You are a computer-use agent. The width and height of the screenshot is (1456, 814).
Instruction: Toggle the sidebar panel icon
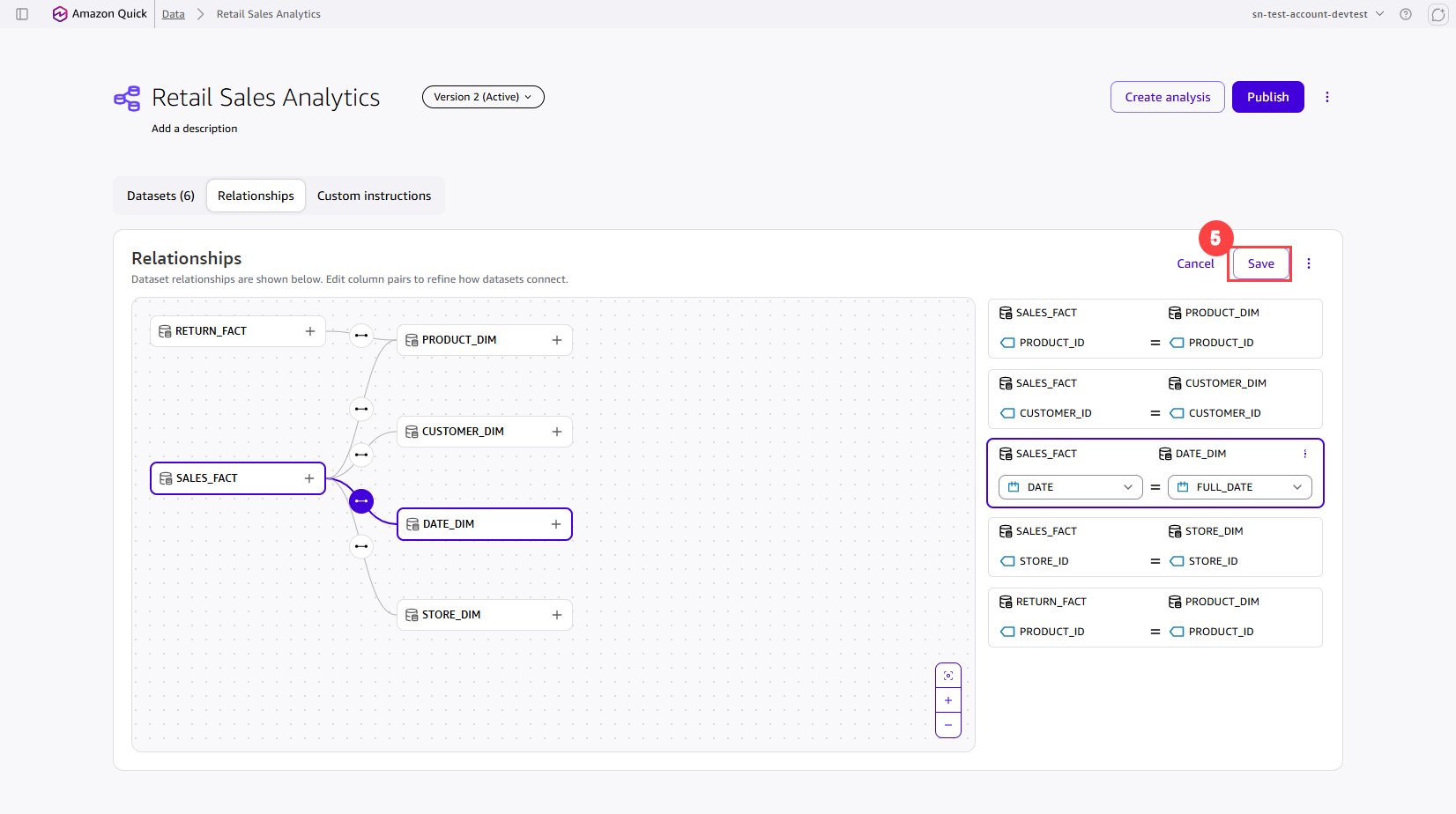[x=22, y=14]
